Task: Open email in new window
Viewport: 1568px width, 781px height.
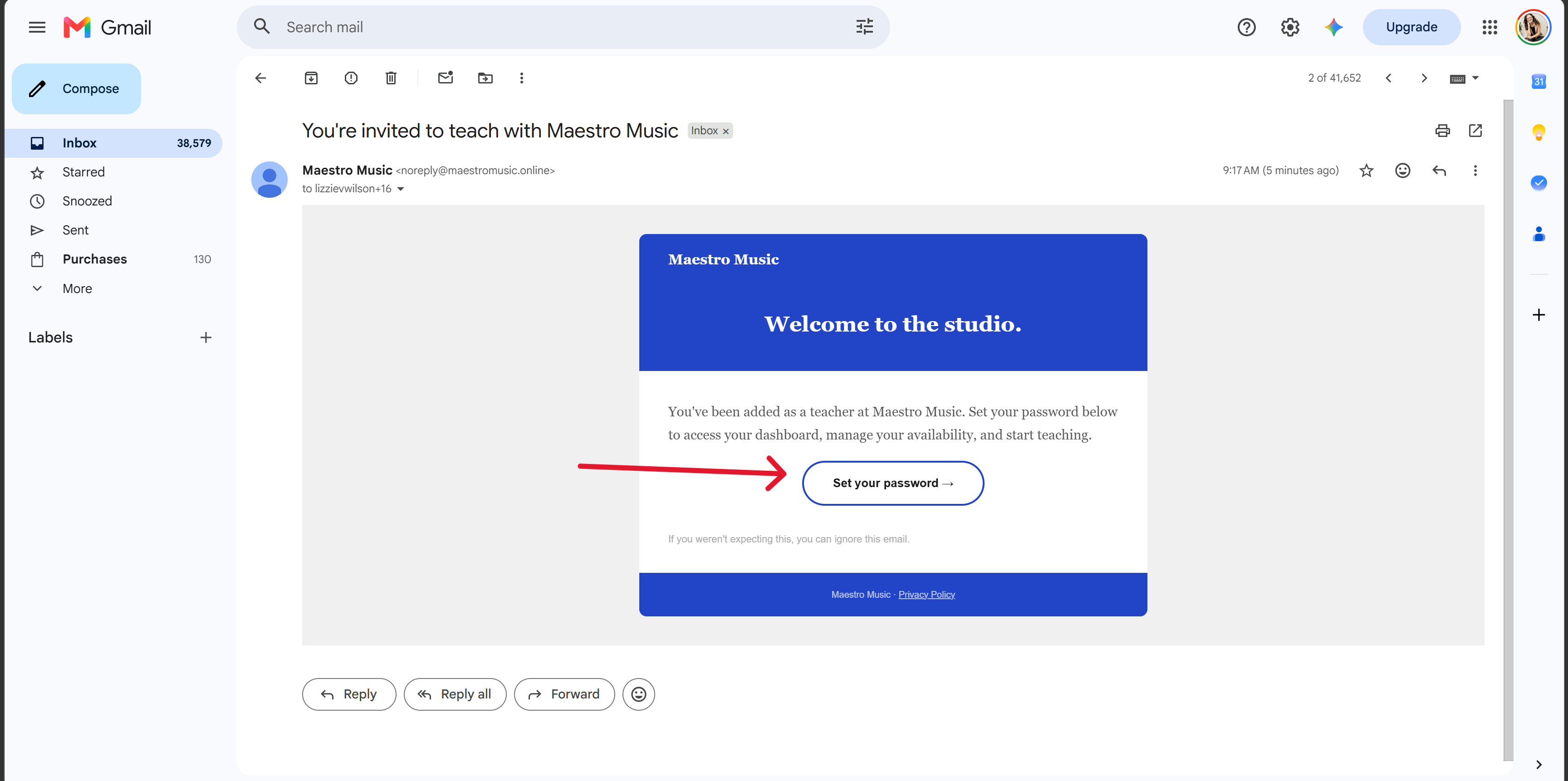Action: 1475,131
